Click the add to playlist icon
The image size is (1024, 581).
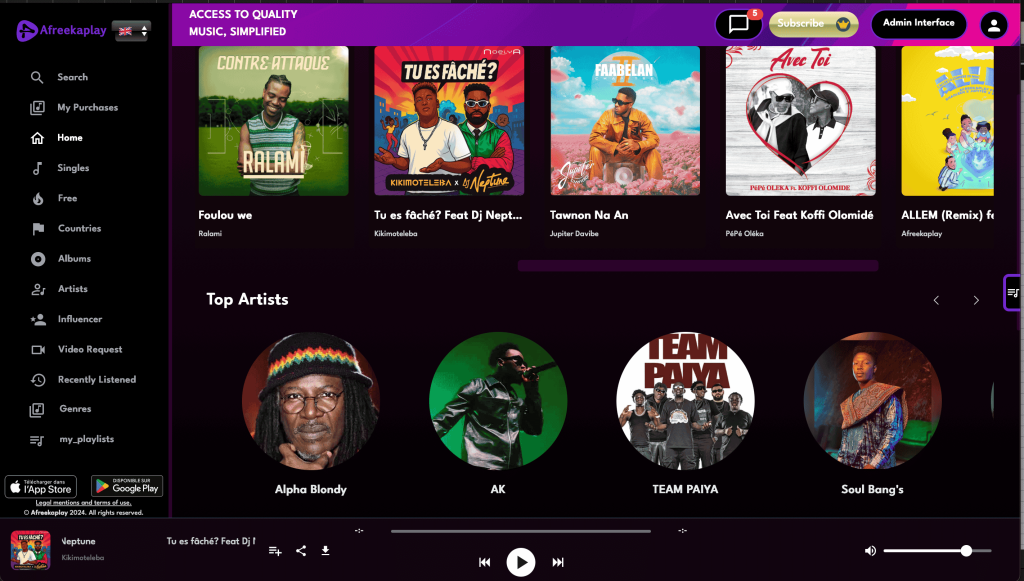tap(275, 551)
